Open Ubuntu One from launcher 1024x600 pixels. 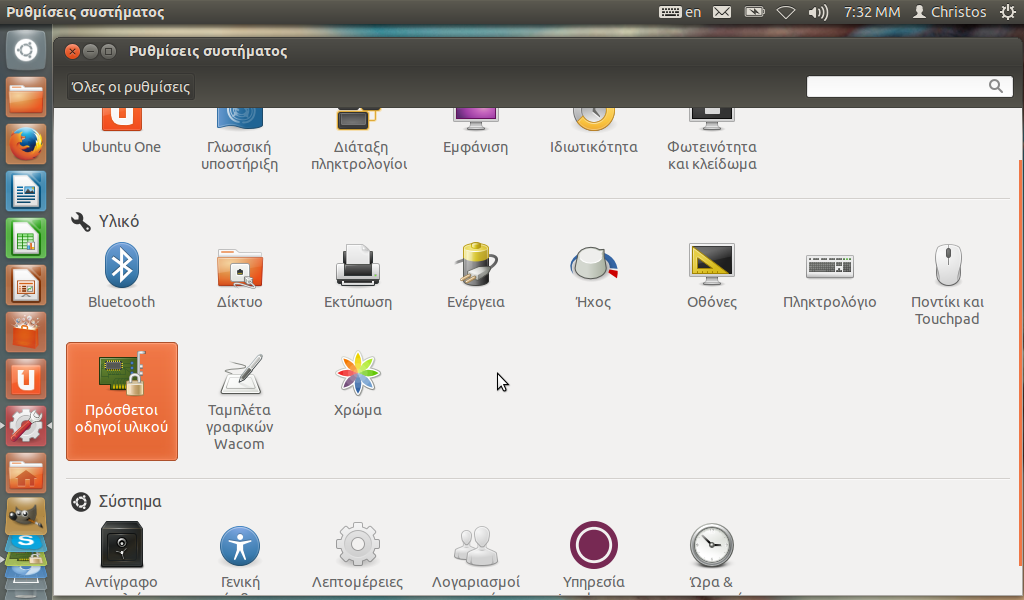tap(26, 379)
